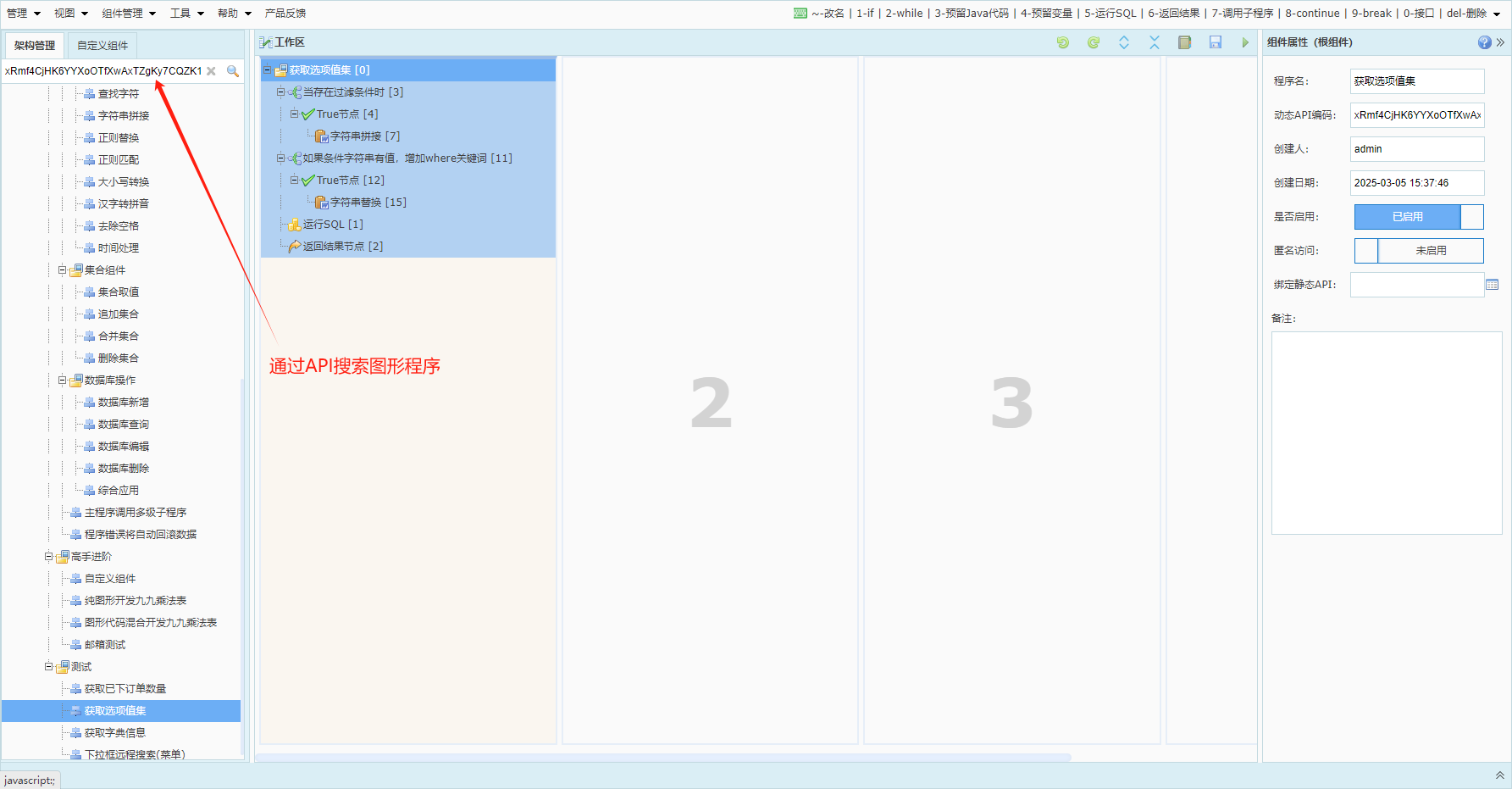Clear the API search box with the X icon
The width and height of the screenshot is (1512, 789).
211,71
